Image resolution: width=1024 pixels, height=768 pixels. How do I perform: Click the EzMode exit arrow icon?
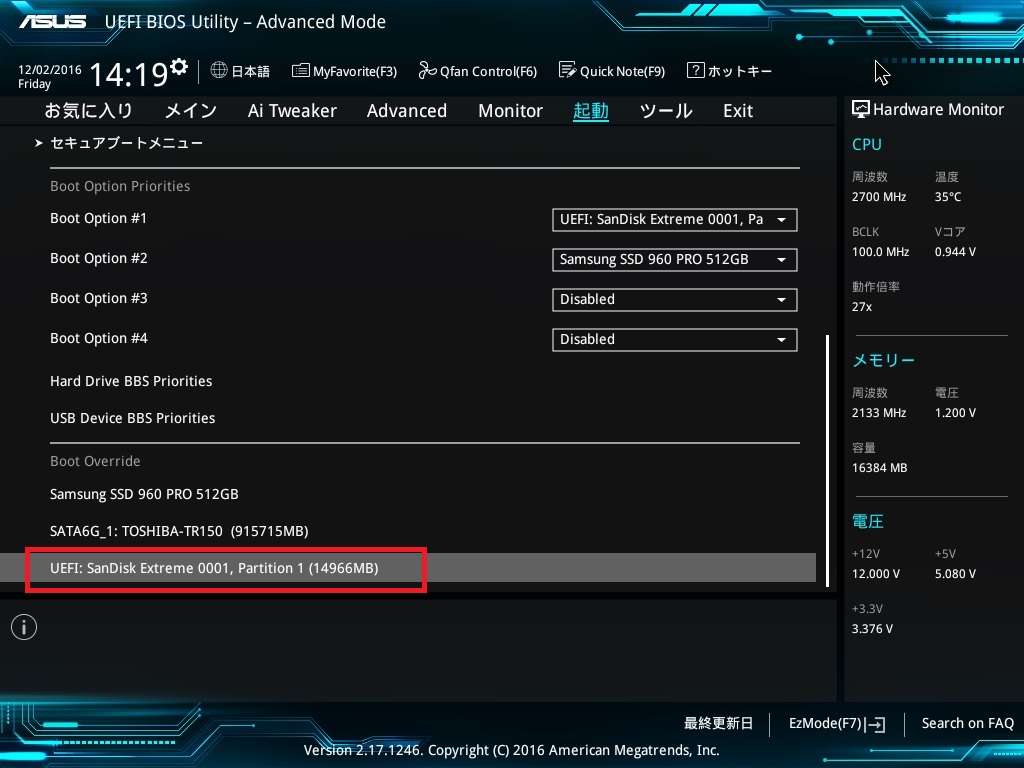click(875, 724)
